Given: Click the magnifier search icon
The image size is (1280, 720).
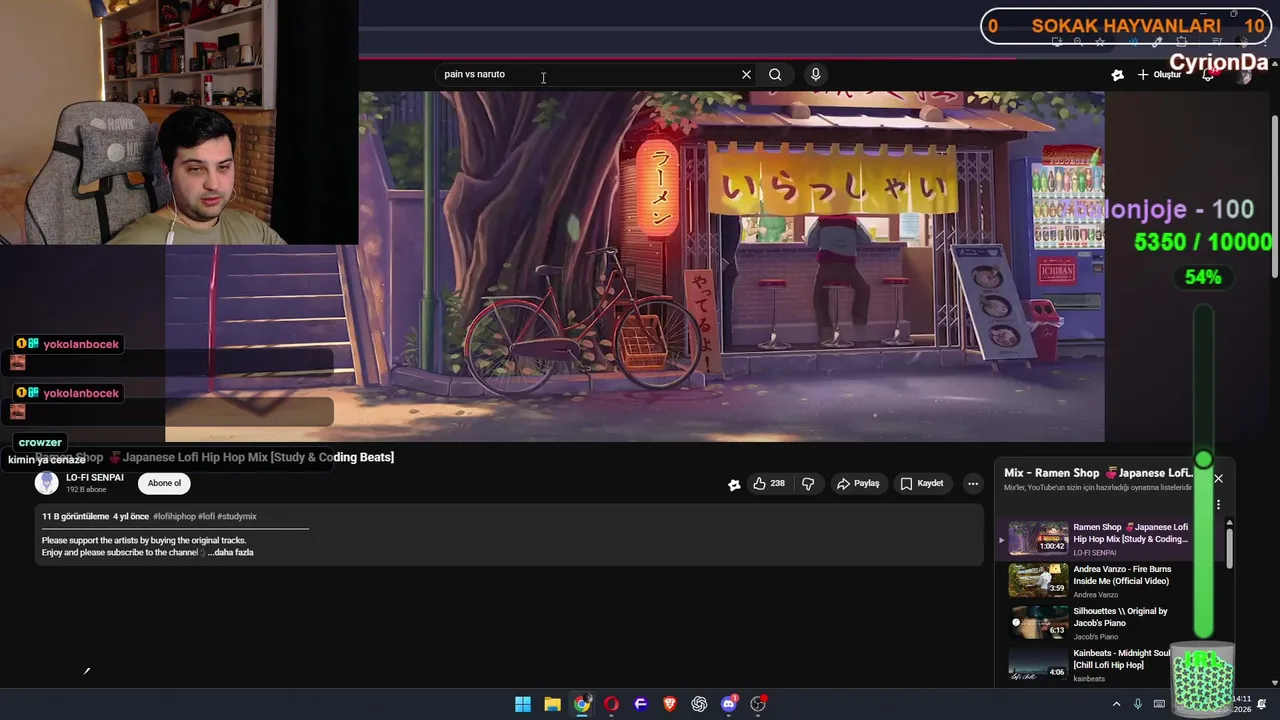Looking at the screenshot, I should pos(775,74).
